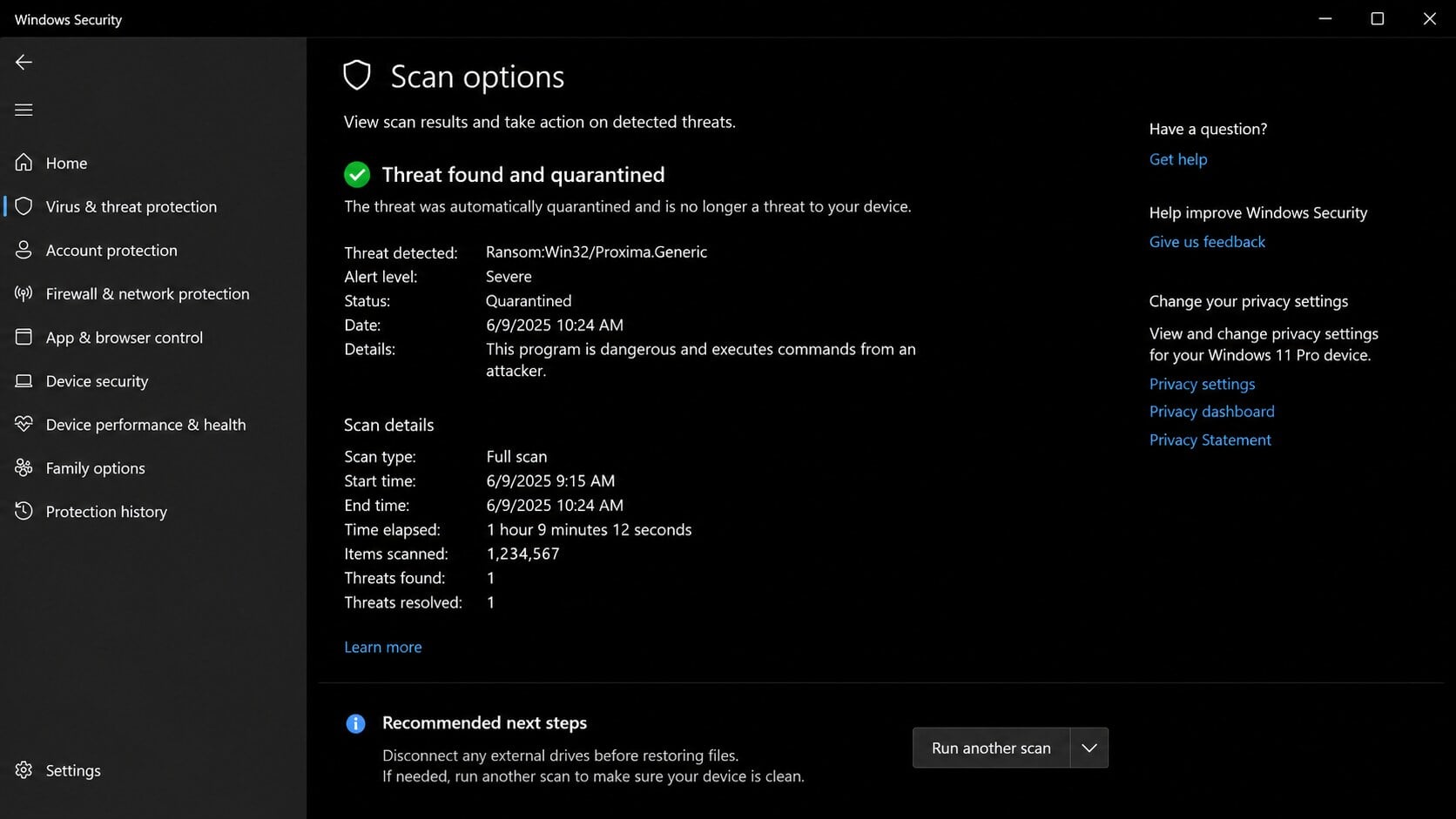Click the Run another scan button

[991, 748]
